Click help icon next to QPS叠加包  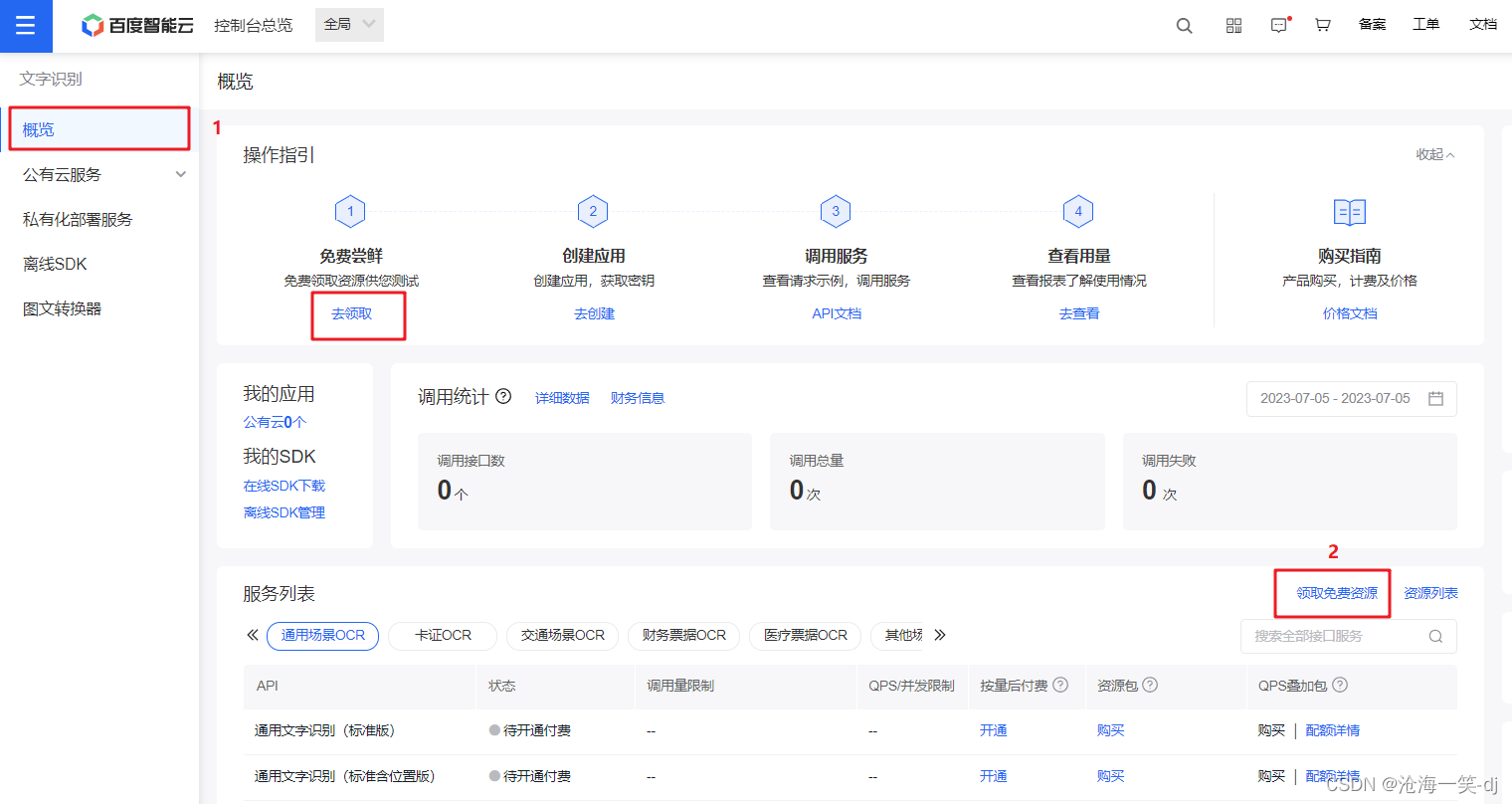click(x=1340, y=685)
